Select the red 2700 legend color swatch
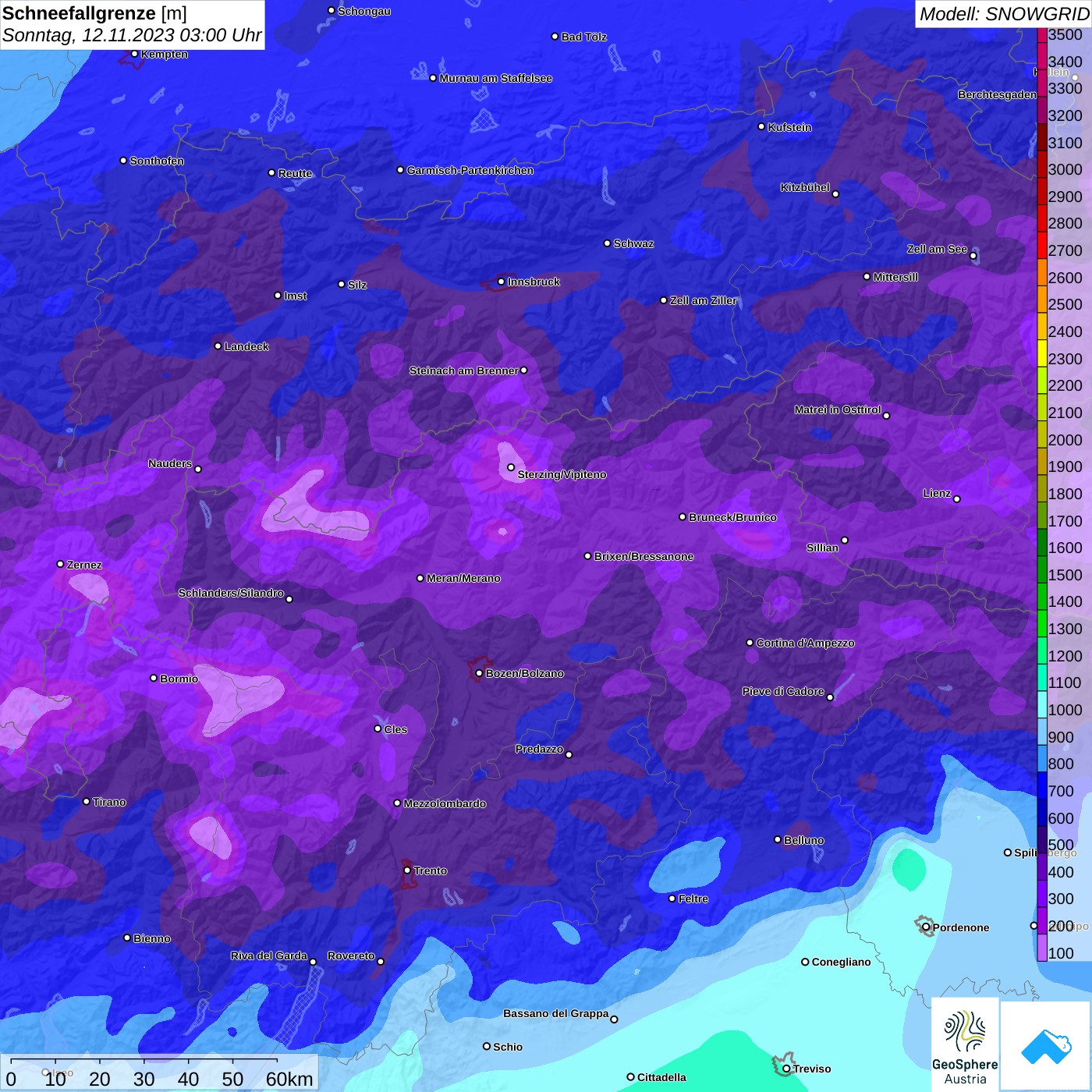Image resolution: width=1092 pixels, height=1092 pixels. tap(1041, 244)
